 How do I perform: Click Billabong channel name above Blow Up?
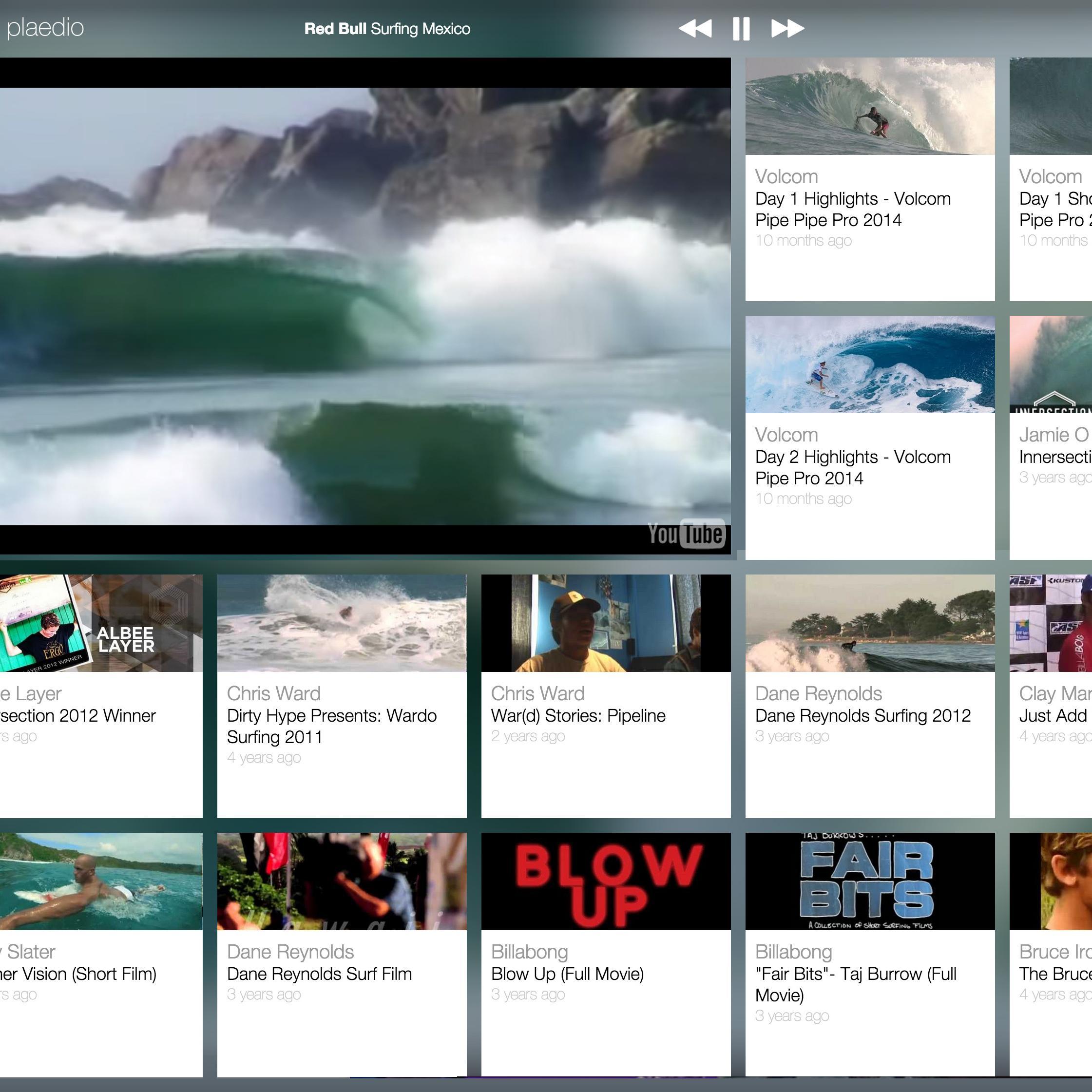[x=530, y=952]
